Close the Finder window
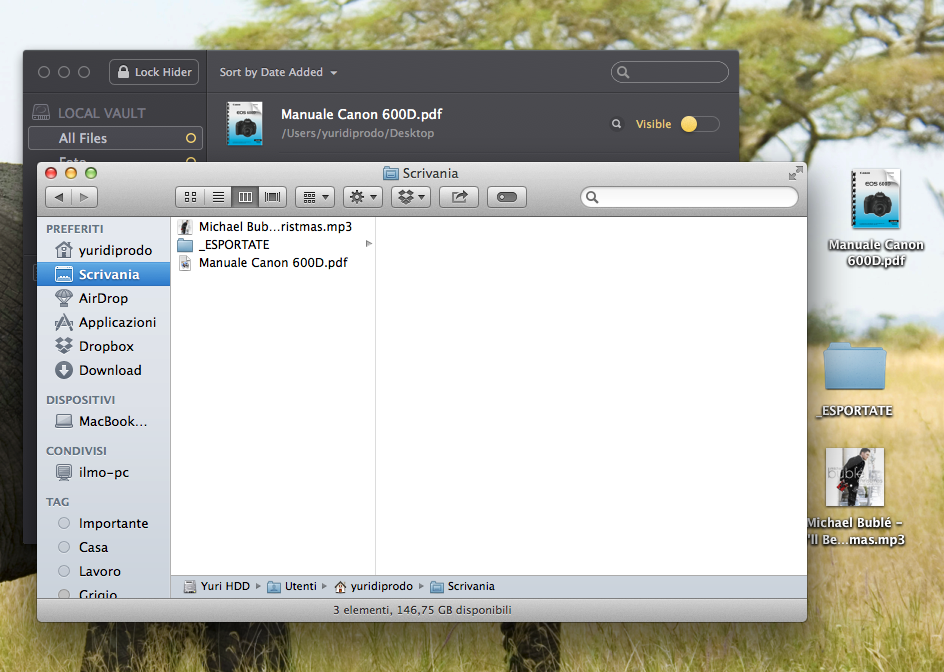The height and width of the screenshot is (672, 944). tap(51, 173)
